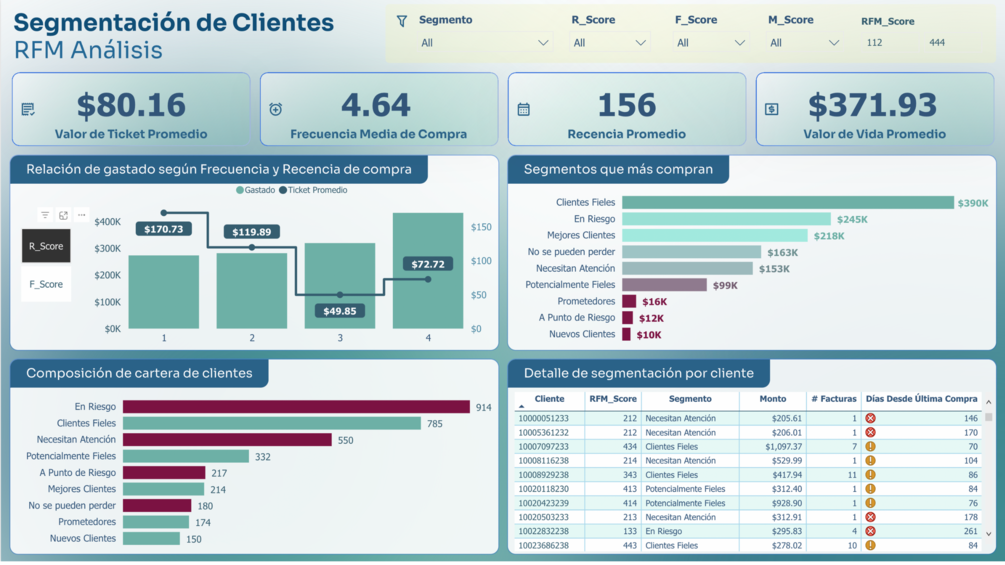Click the dollar icon on the $371.93 card
Viewport: 1005px width, 565px height.
(772, 110)
